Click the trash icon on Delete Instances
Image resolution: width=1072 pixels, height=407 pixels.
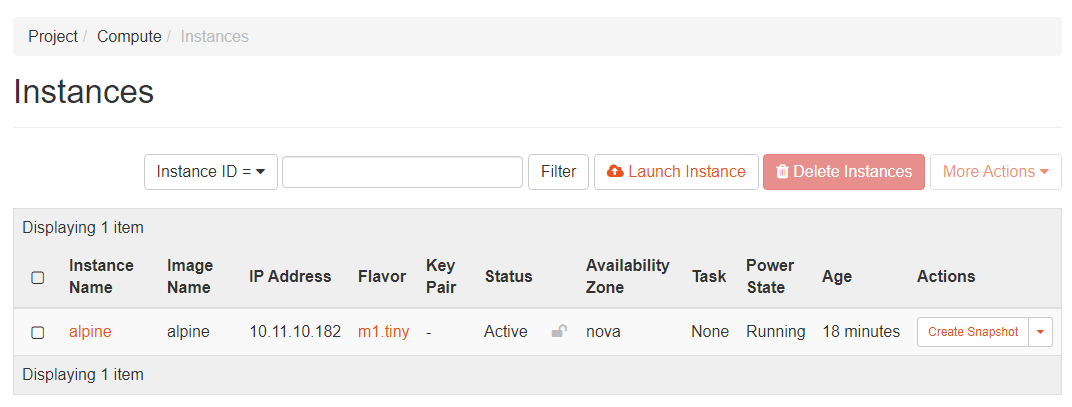point(782,172)
